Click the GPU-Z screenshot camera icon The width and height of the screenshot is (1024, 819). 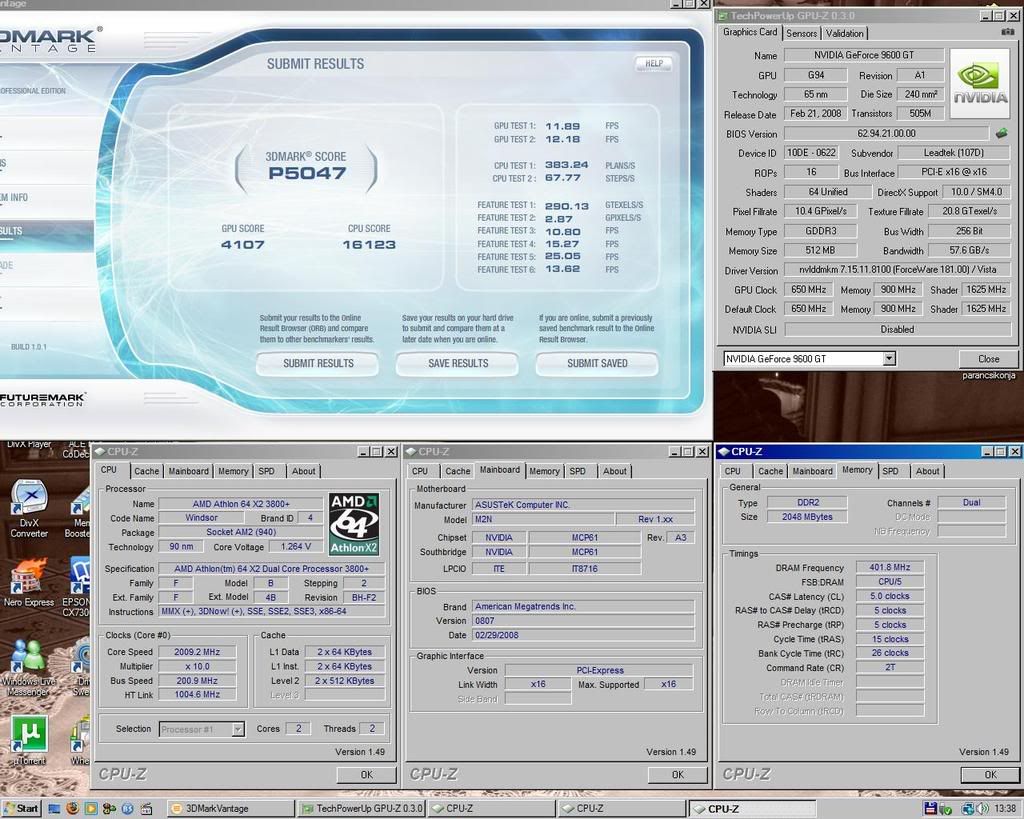1007,33
